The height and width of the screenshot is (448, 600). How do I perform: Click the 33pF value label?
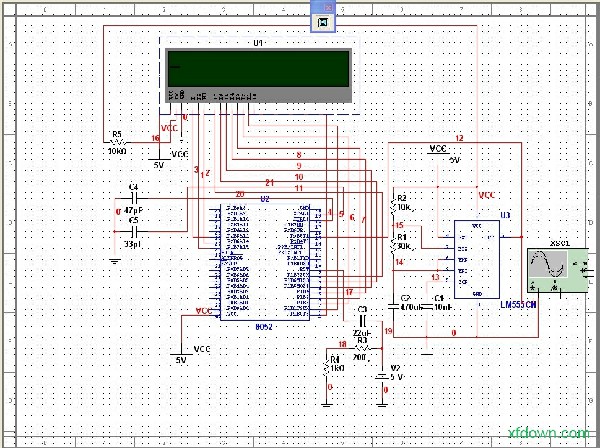point(133,244)
